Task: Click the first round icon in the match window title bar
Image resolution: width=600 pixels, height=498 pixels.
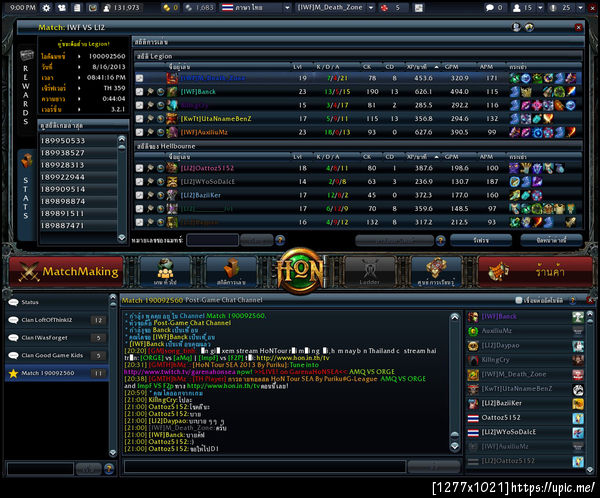Action: click(516, 27)
